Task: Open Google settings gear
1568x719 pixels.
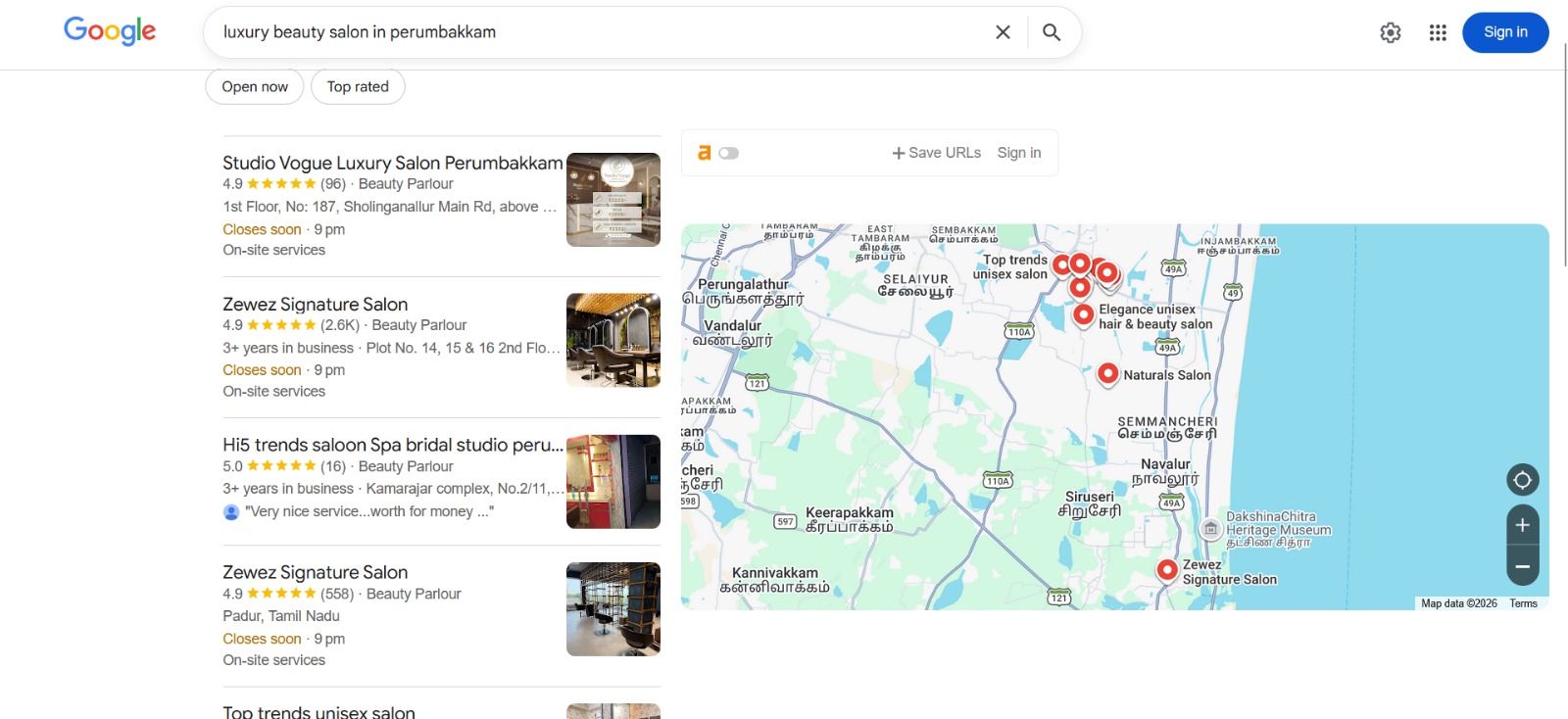Action: click(x=1391, y=32)
